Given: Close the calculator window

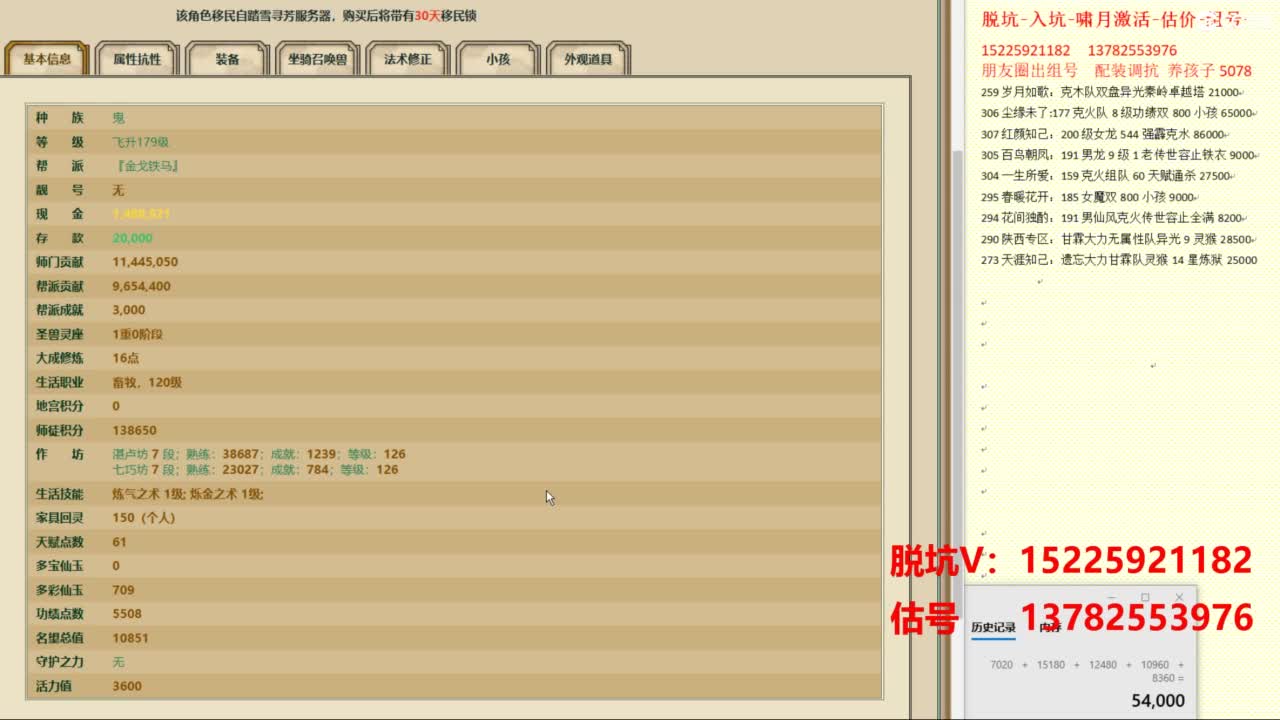Looking at the screenshot, I should click(1179, 598).
